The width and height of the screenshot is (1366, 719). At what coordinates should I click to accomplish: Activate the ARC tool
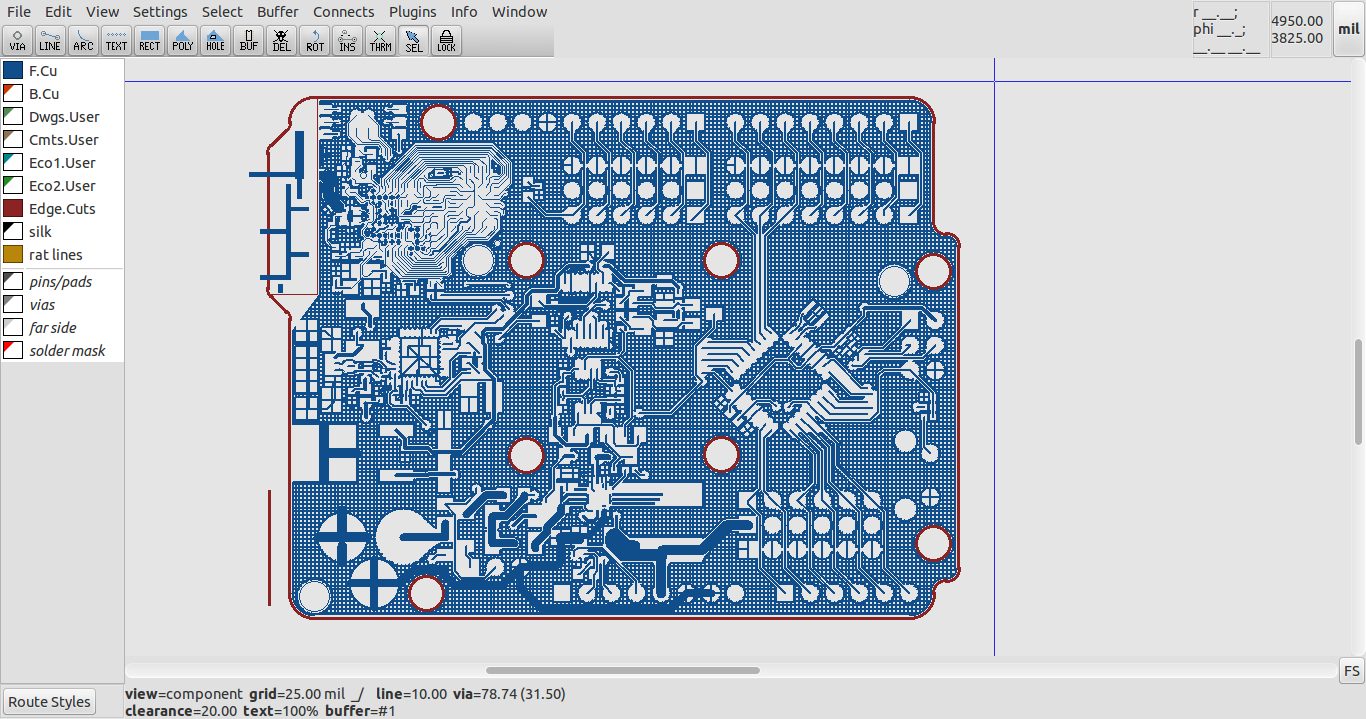[83, 41]
